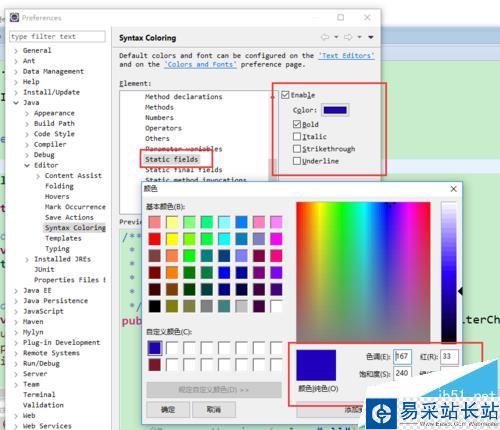Cancel color dialog with 取消 button

[x=214, y=409]
